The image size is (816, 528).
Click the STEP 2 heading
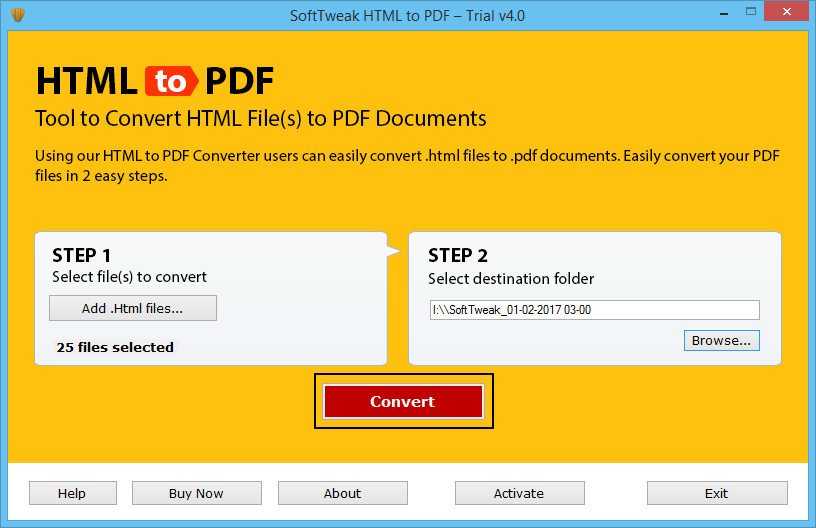(458, 255)
